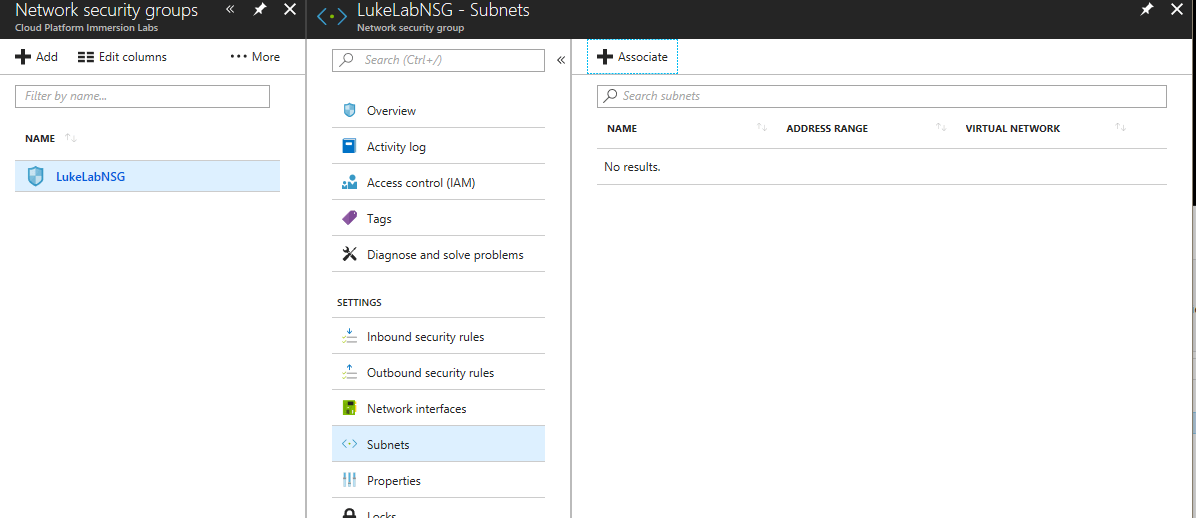
Task: Pin the Network security groups blade
Action: coord(259,9)
